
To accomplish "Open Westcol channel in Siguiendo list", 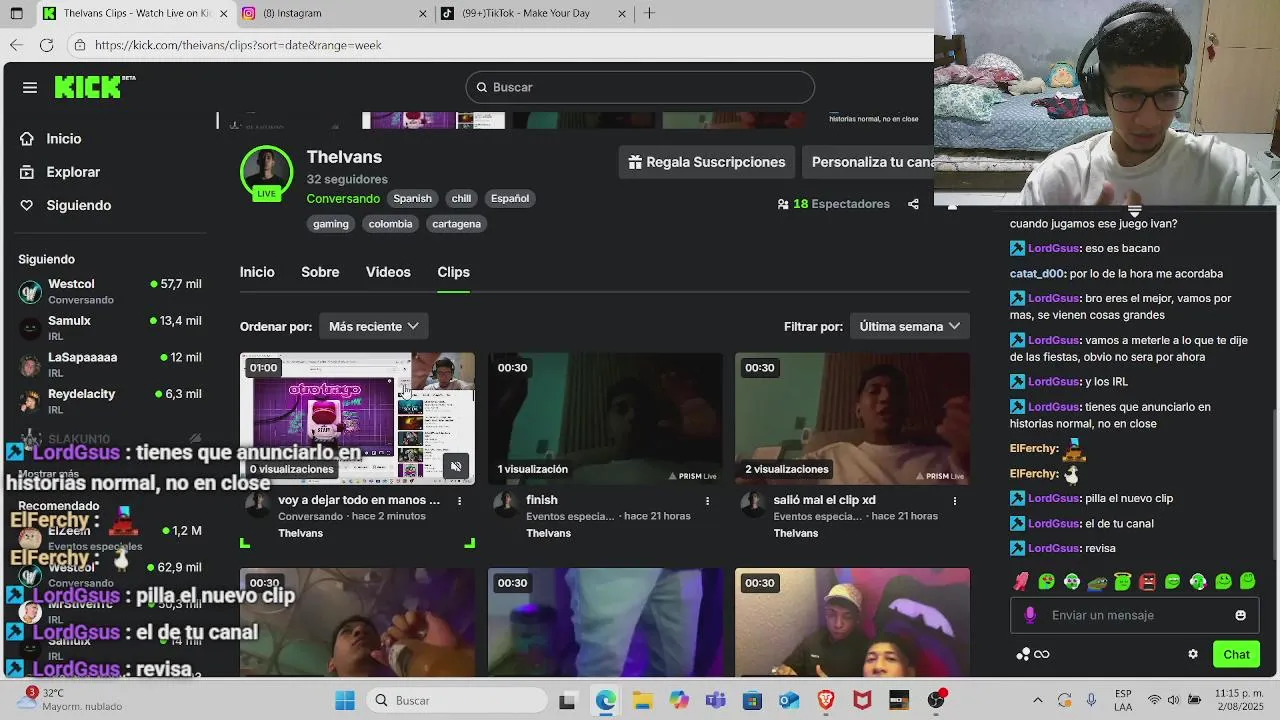I will (x=110, y=291).
